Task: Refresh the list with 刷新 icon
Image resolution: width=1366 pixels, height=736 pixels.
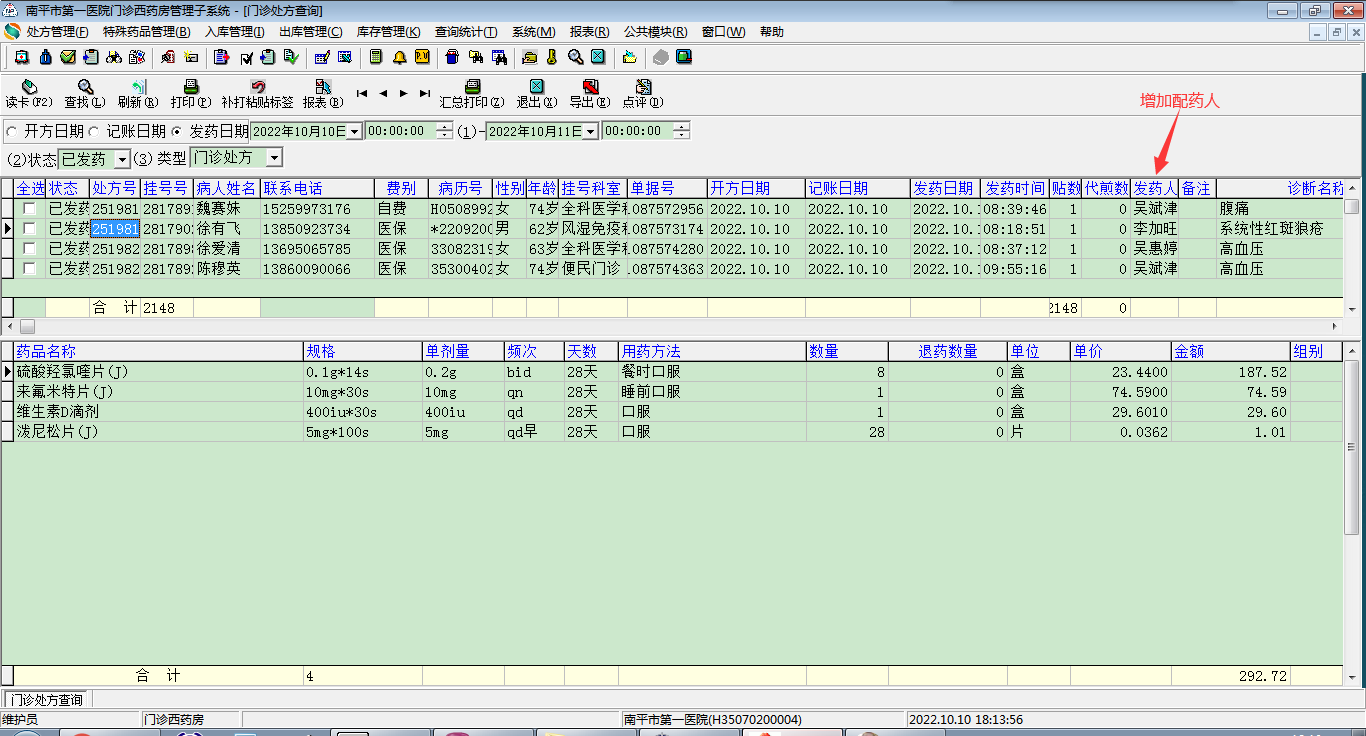Action: pyautogui.click(x=138, y=88)
